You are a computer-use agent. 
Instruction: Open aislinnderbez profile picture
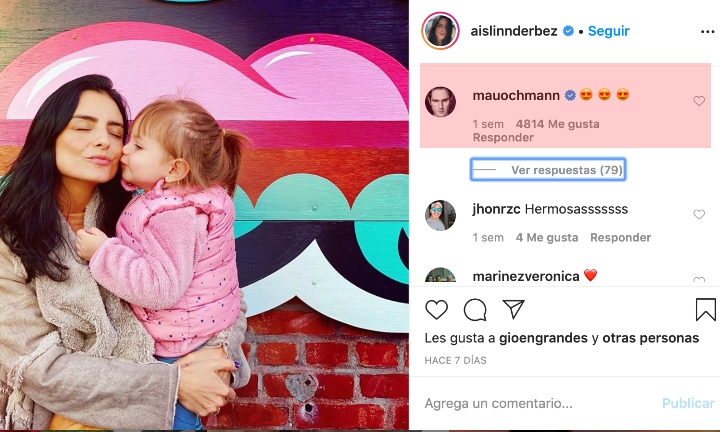pyautogui.click(x=440, y=31)
